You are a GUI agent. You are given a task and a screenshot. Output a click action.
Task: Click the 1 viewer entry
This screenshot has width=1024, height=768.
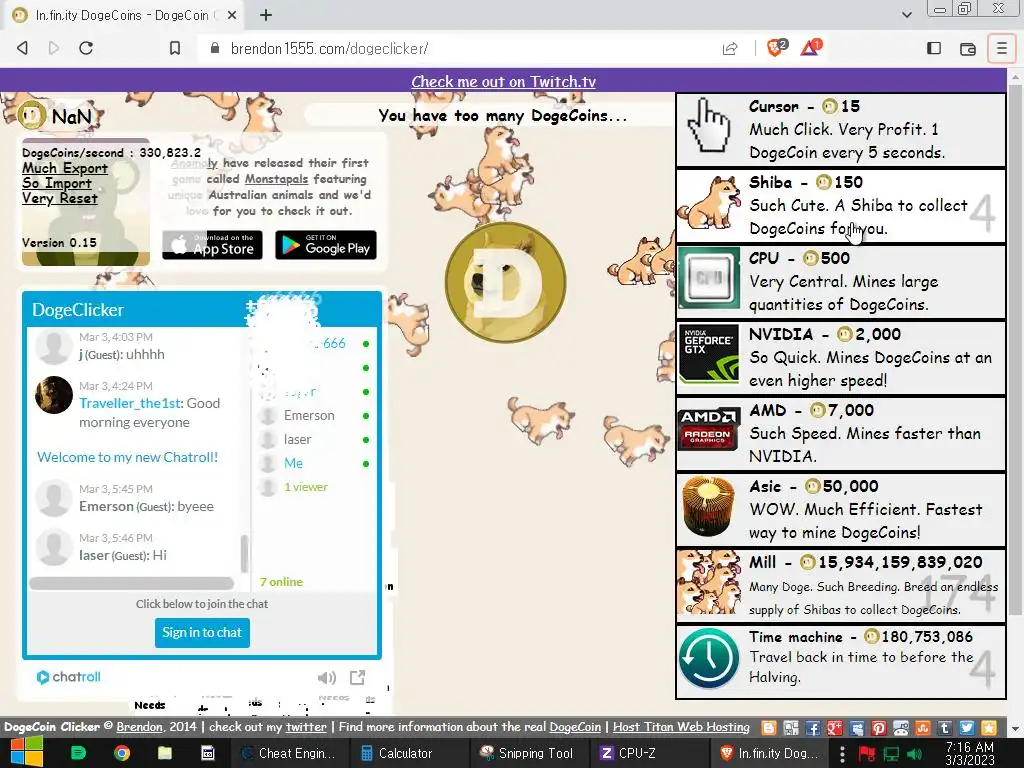coord(306,487)
